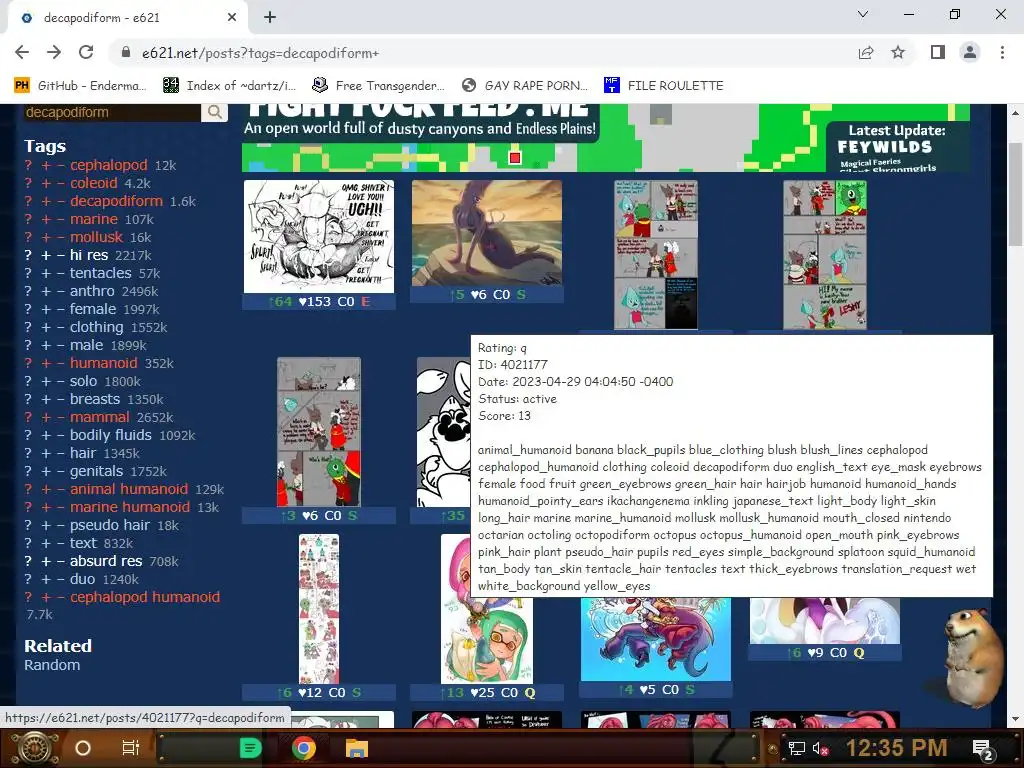The image size is (1024, 768).
Task: Click the site search magnifier button
Action: [x=215, y=112]
